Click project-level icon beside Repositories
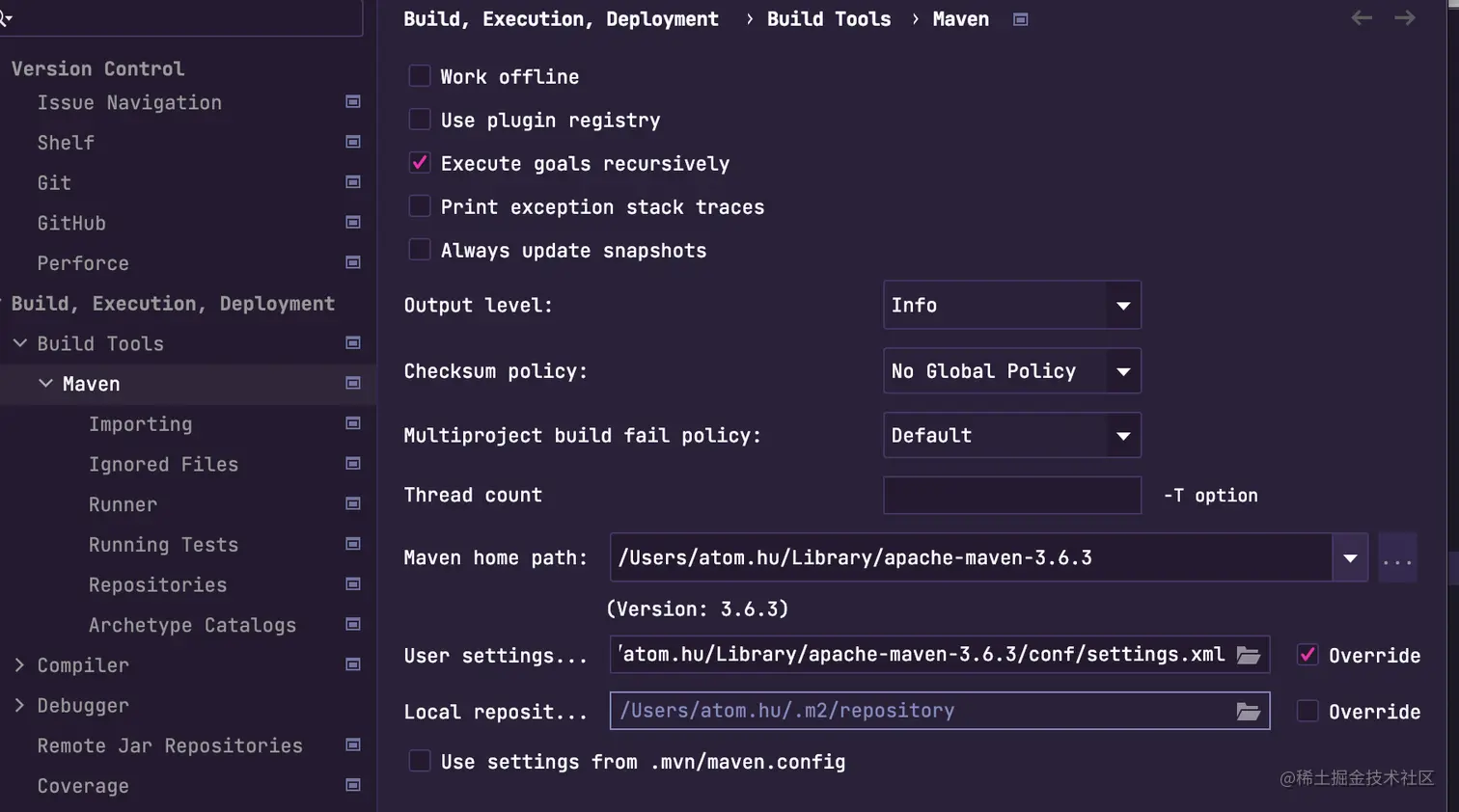 pos(353,584)
